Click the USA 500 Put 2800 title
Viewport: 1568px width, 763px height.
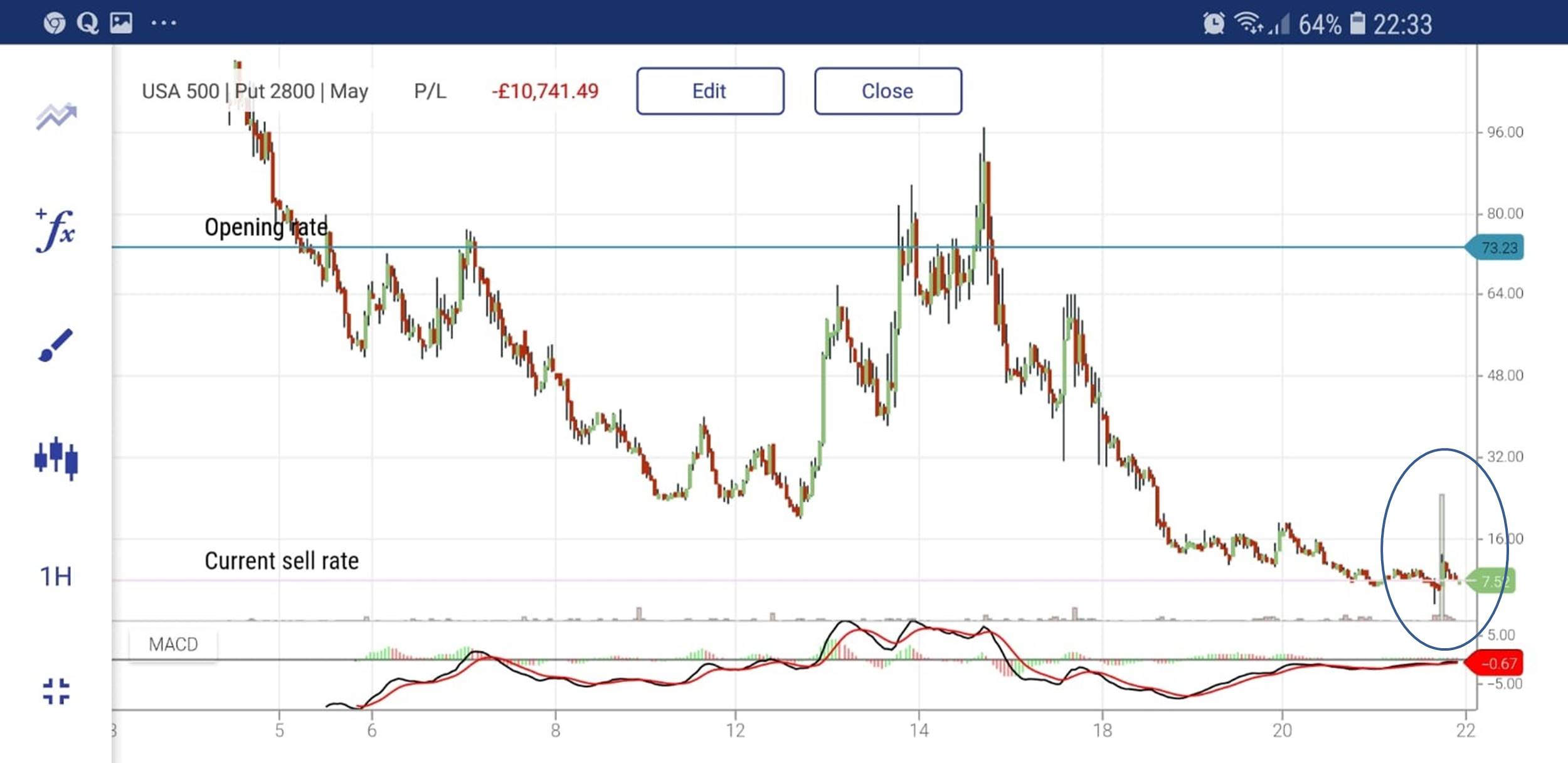click(x=255, y=92)
